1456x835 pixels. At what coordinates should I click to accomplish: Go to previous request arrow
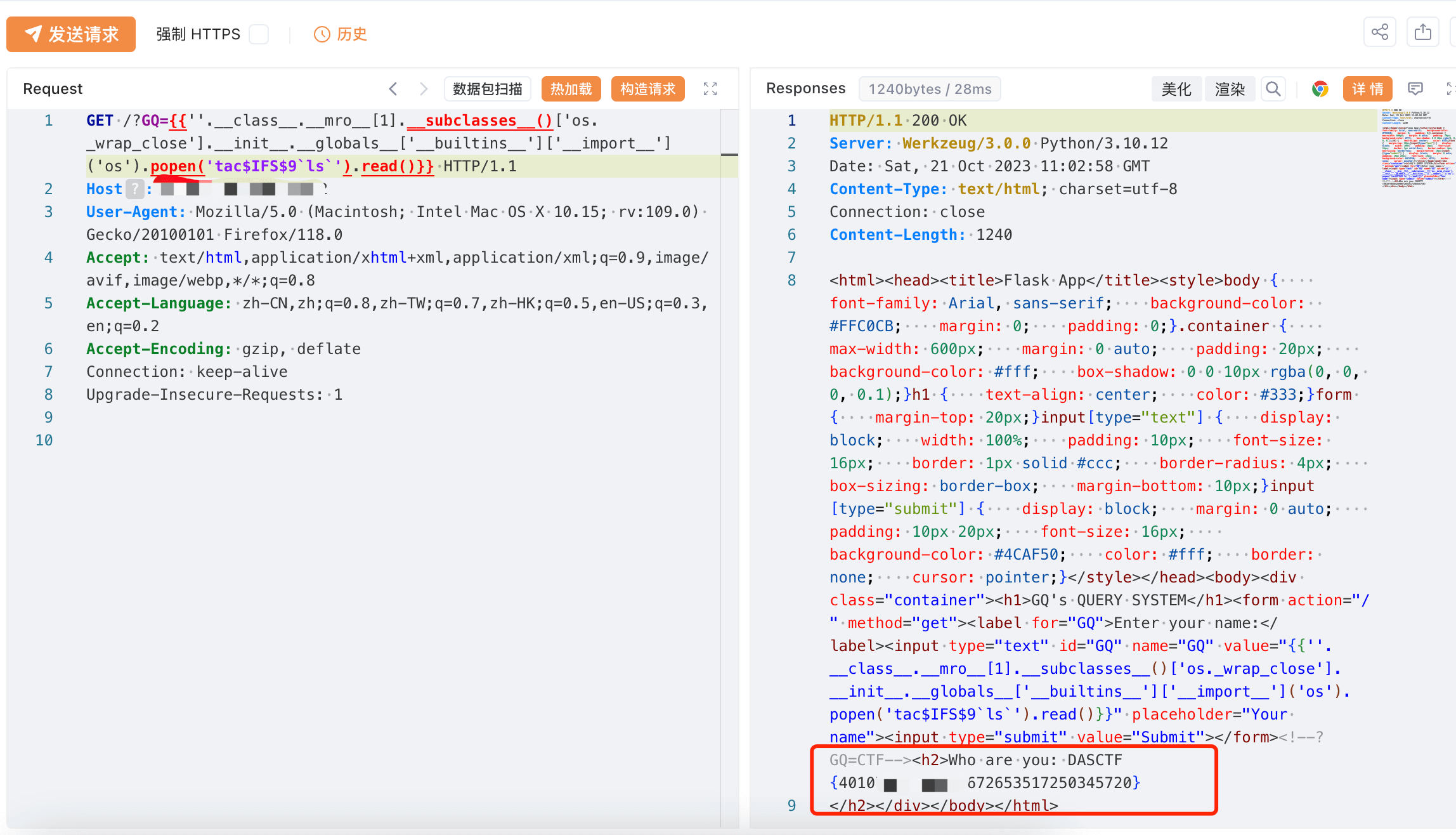point(393,89)
